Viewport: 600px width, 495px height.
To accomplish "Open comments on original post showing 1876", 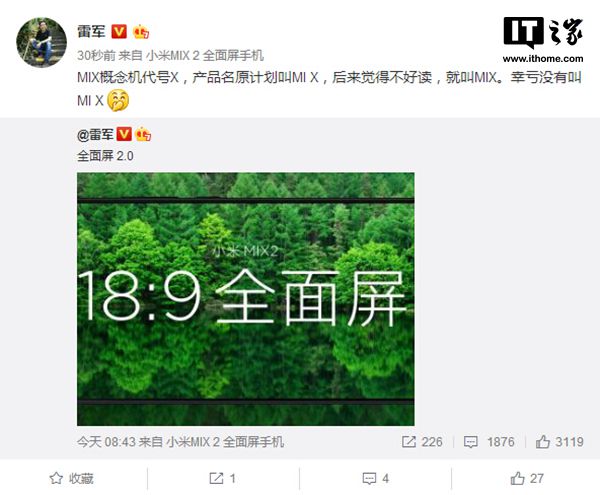I will tap(489, 442).
